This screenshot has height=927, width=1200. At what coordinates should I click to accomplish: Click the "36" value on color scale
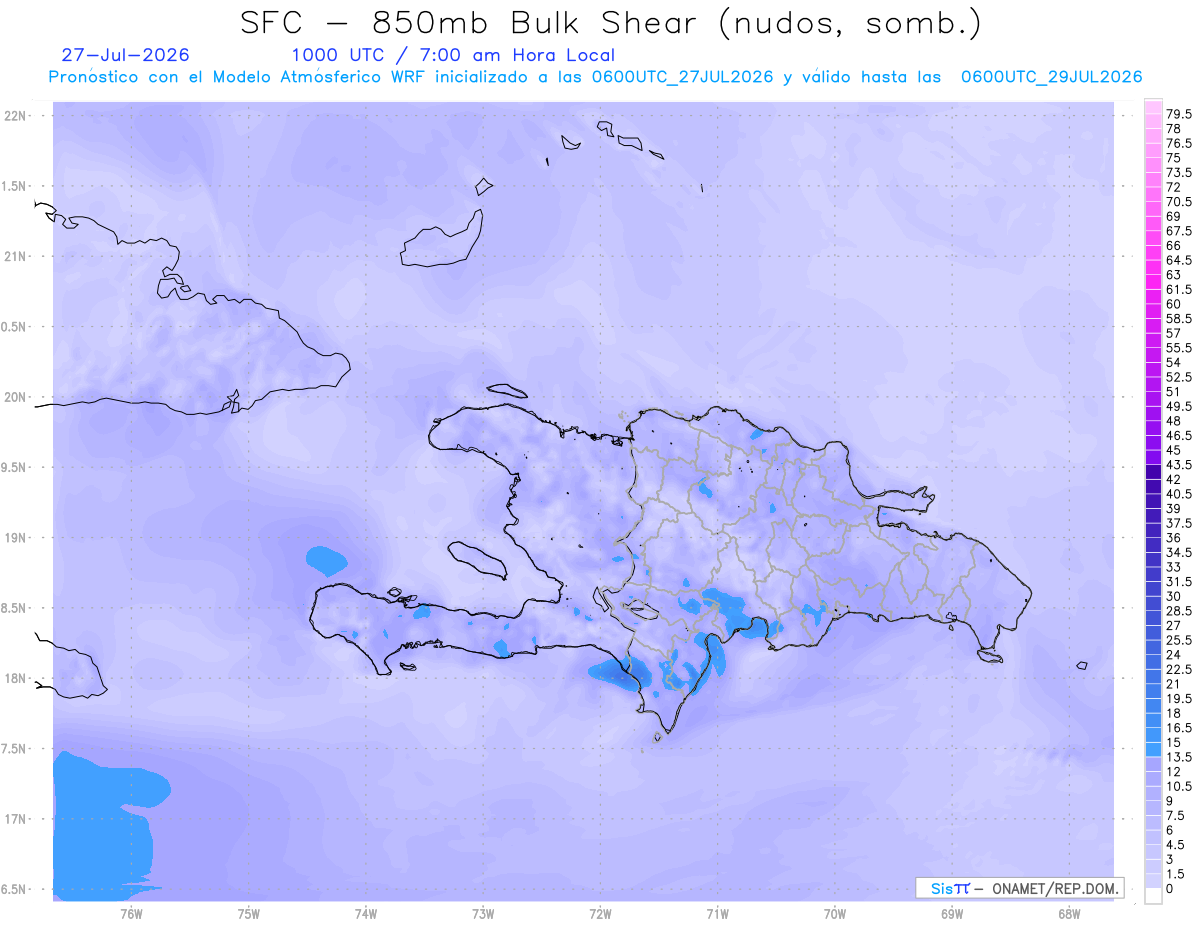(1174, 538)
